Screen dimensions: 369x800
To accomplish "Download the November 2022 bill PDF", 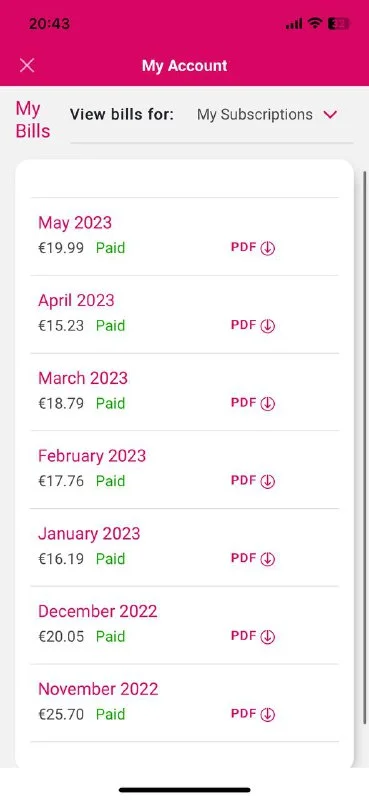I will click(253, 714).
